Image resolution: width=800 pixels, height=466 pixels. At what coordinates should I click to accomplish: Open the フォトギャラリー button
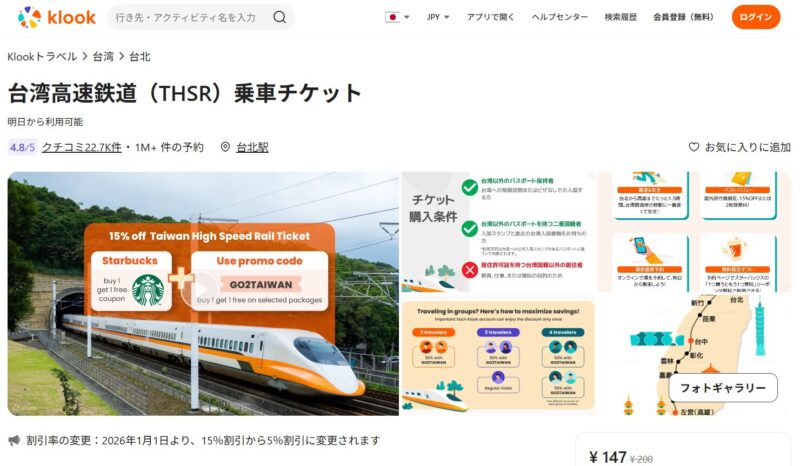pos(723,388)
